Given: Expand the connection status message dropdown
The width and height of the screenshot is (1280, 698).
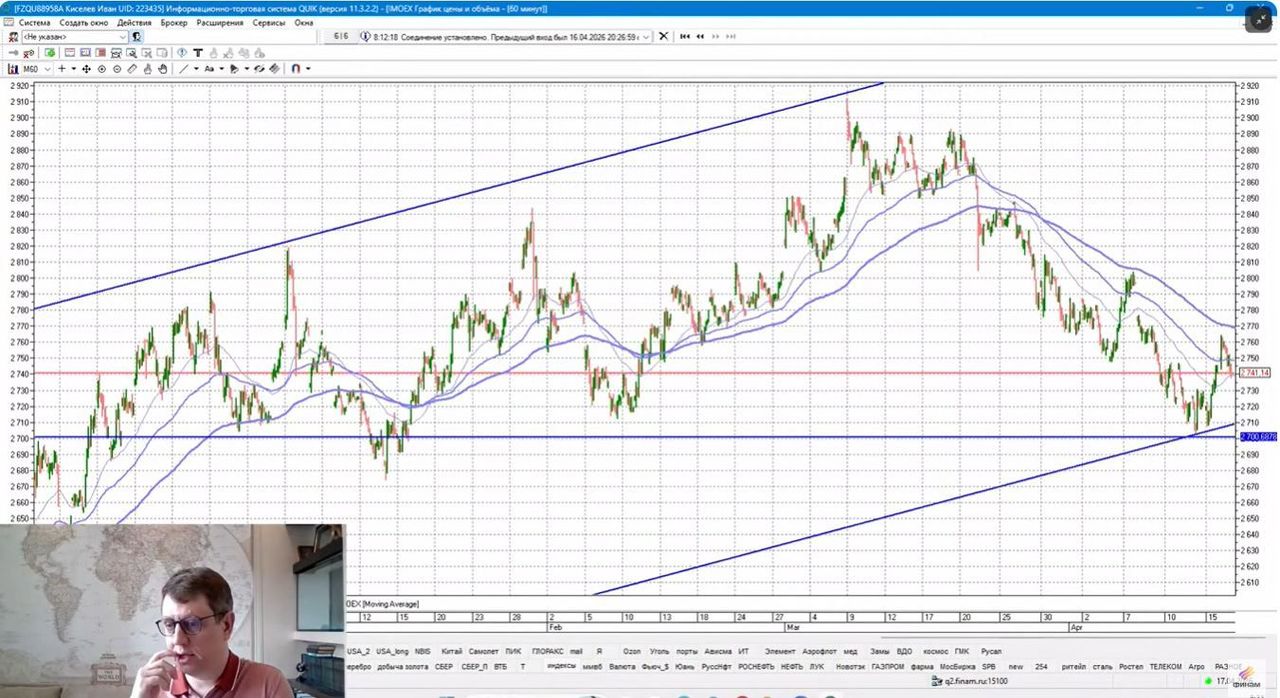Looking at the screenshot, I should coord(646,36).
